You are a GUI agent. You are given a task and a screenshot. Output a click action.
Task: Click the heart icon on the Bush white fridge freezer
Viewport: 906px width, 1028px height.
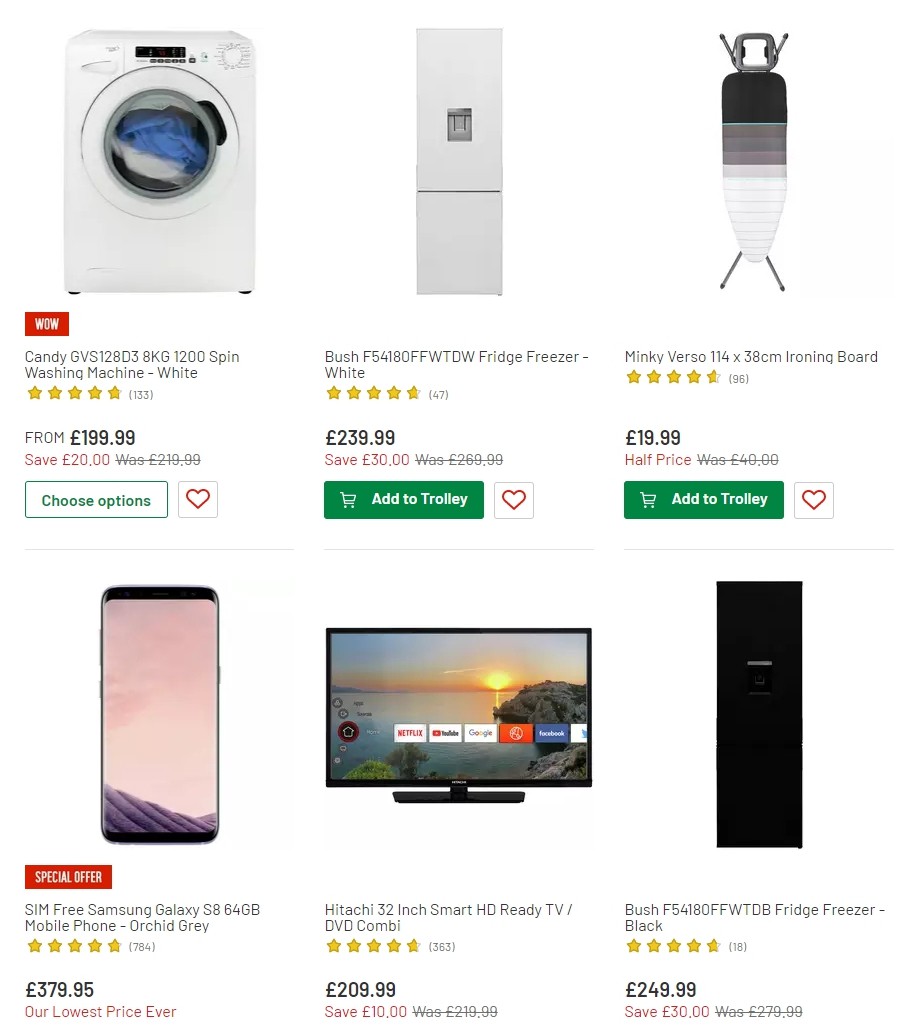pyautogui.click(x=513, y=500)
